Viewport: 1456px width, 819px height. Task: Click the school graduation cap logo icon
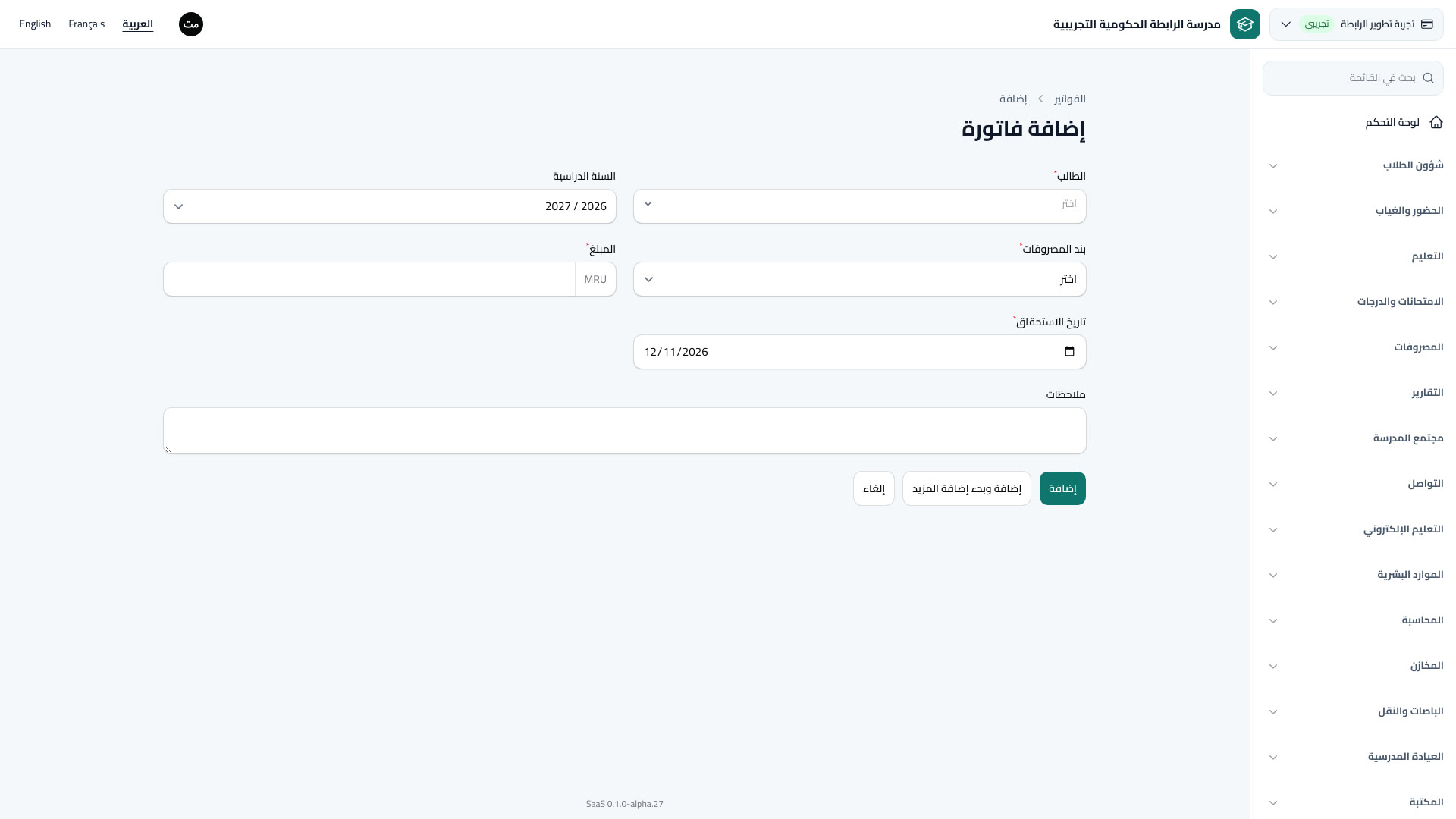(1244, 24)
